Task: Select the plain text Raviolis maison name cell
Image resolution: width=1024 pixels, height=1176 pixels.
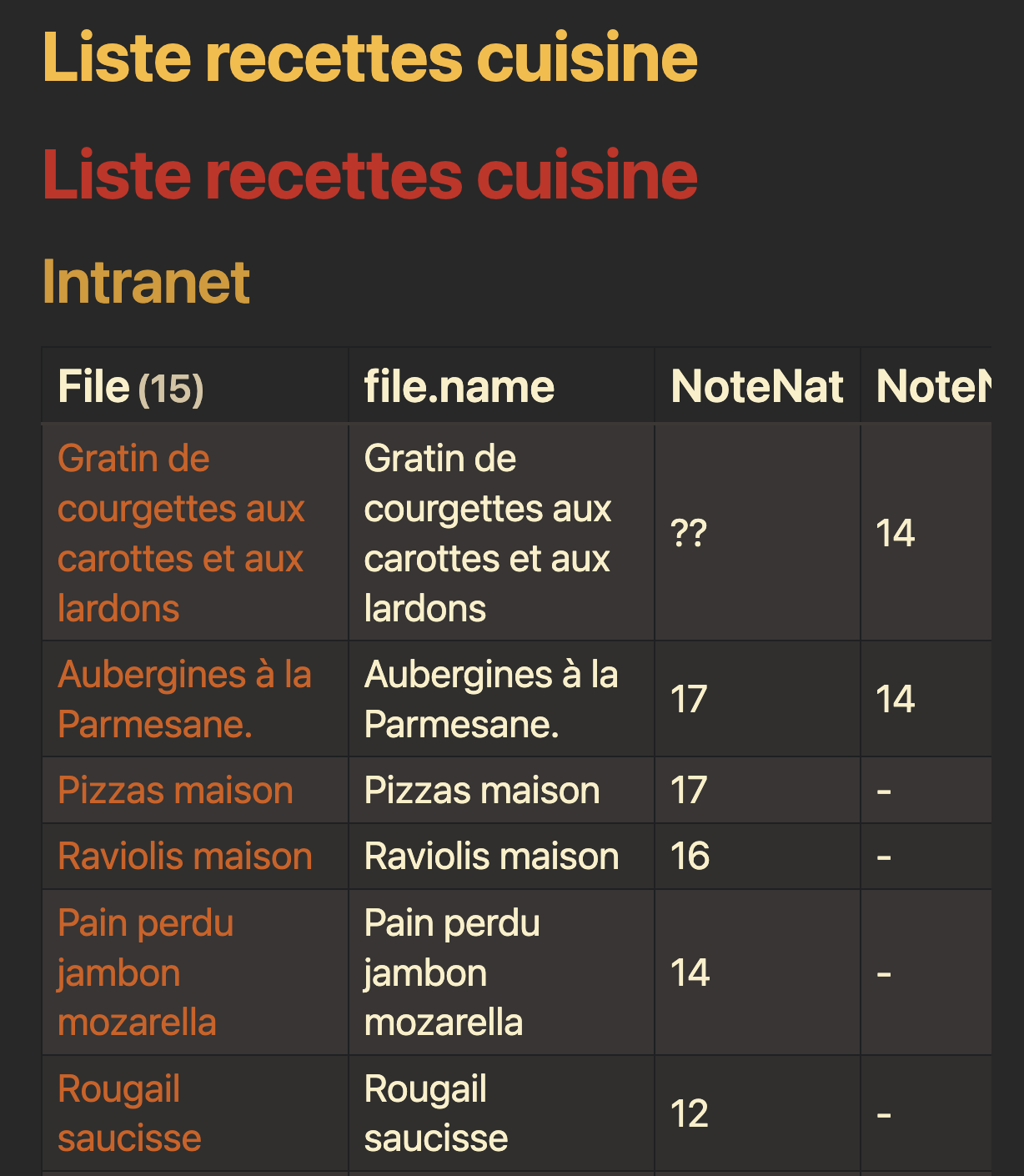Action: pyautogui.click(x=491, y=857)
